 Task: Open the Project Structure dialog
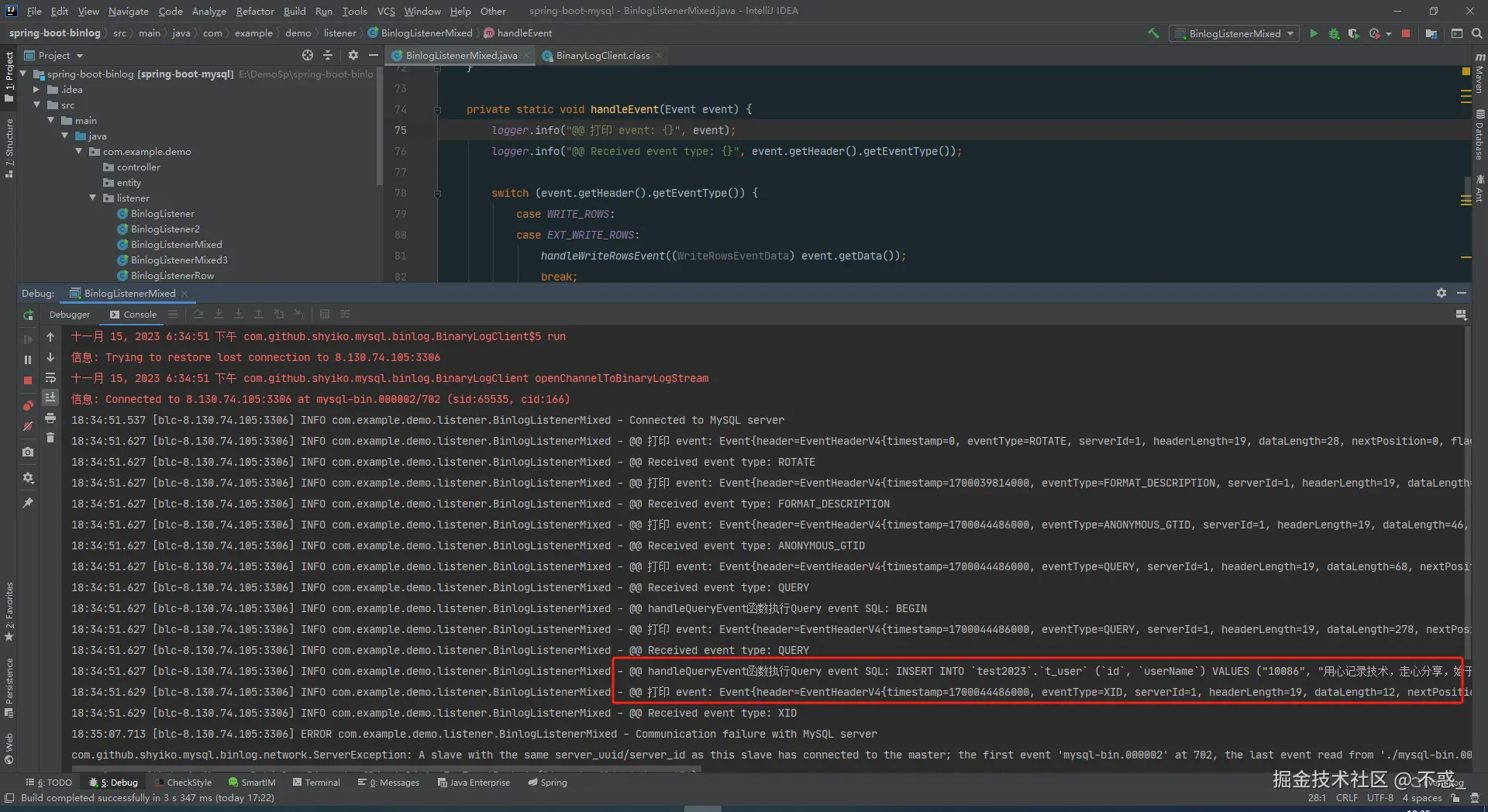click(1431, 33)
